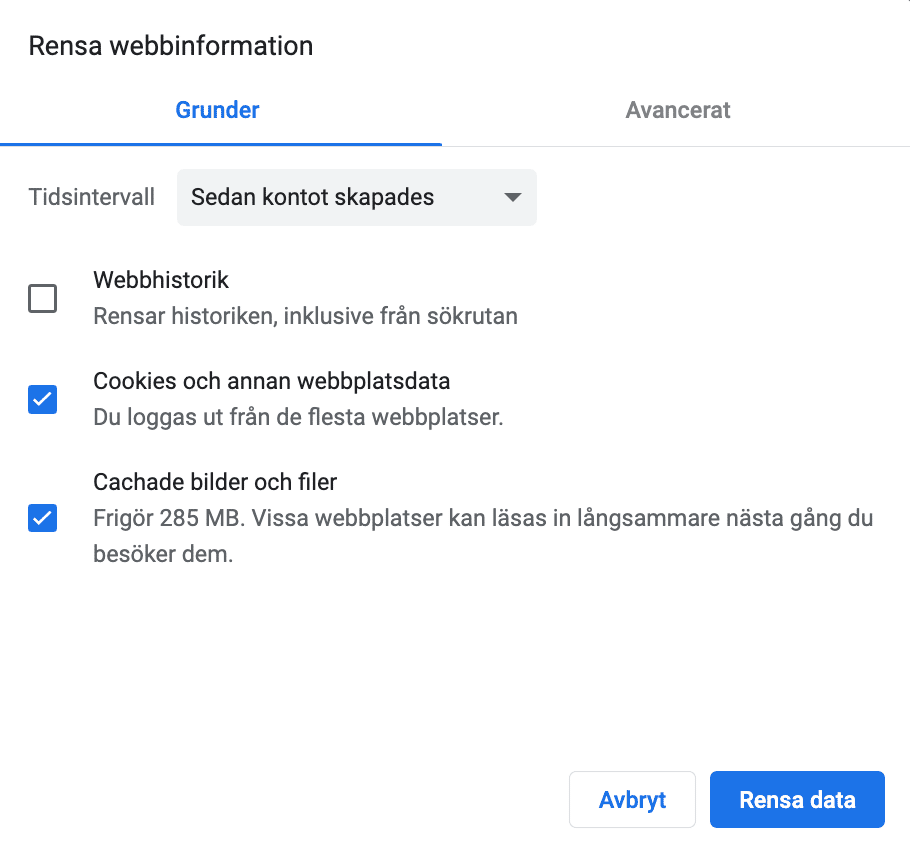Image resolution: width=910 pixels, height=848 pixels.
Task: Open the Avancerat tab
Action: tap(677, 110)
